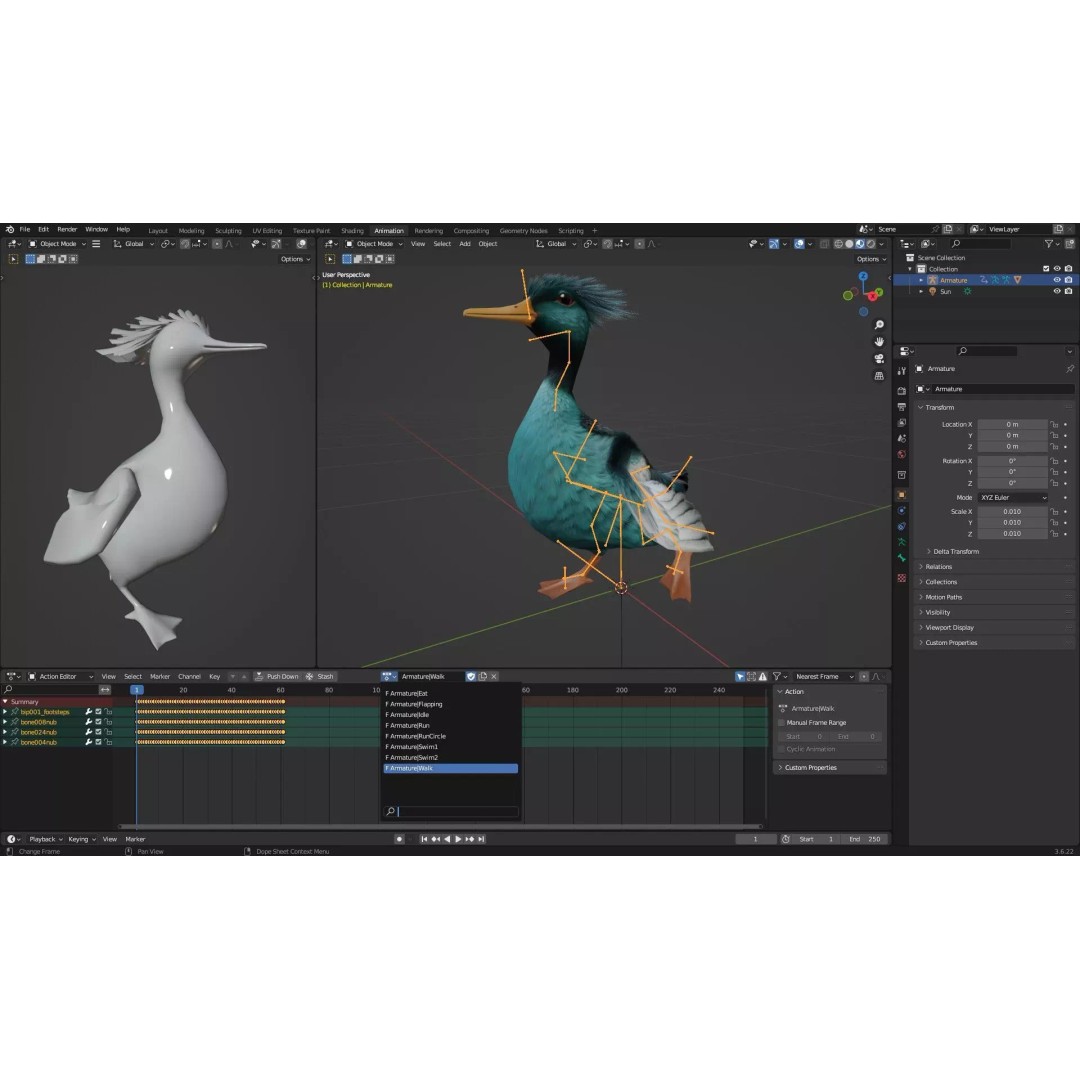Image resolution: width=1080 pixels, height=1080 pixels.
Task: Play the animation in reverse
Action: (447, 839)
